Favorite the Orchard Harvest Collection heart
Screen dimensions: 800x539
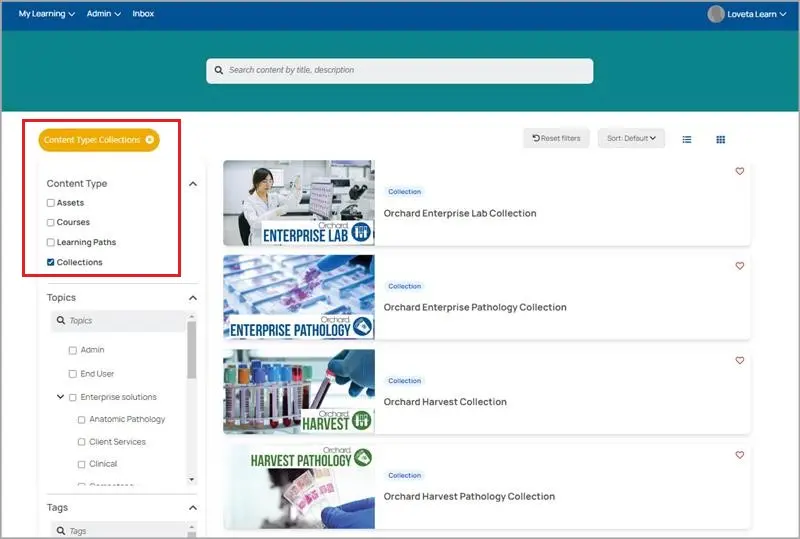[x=739, y=360]
